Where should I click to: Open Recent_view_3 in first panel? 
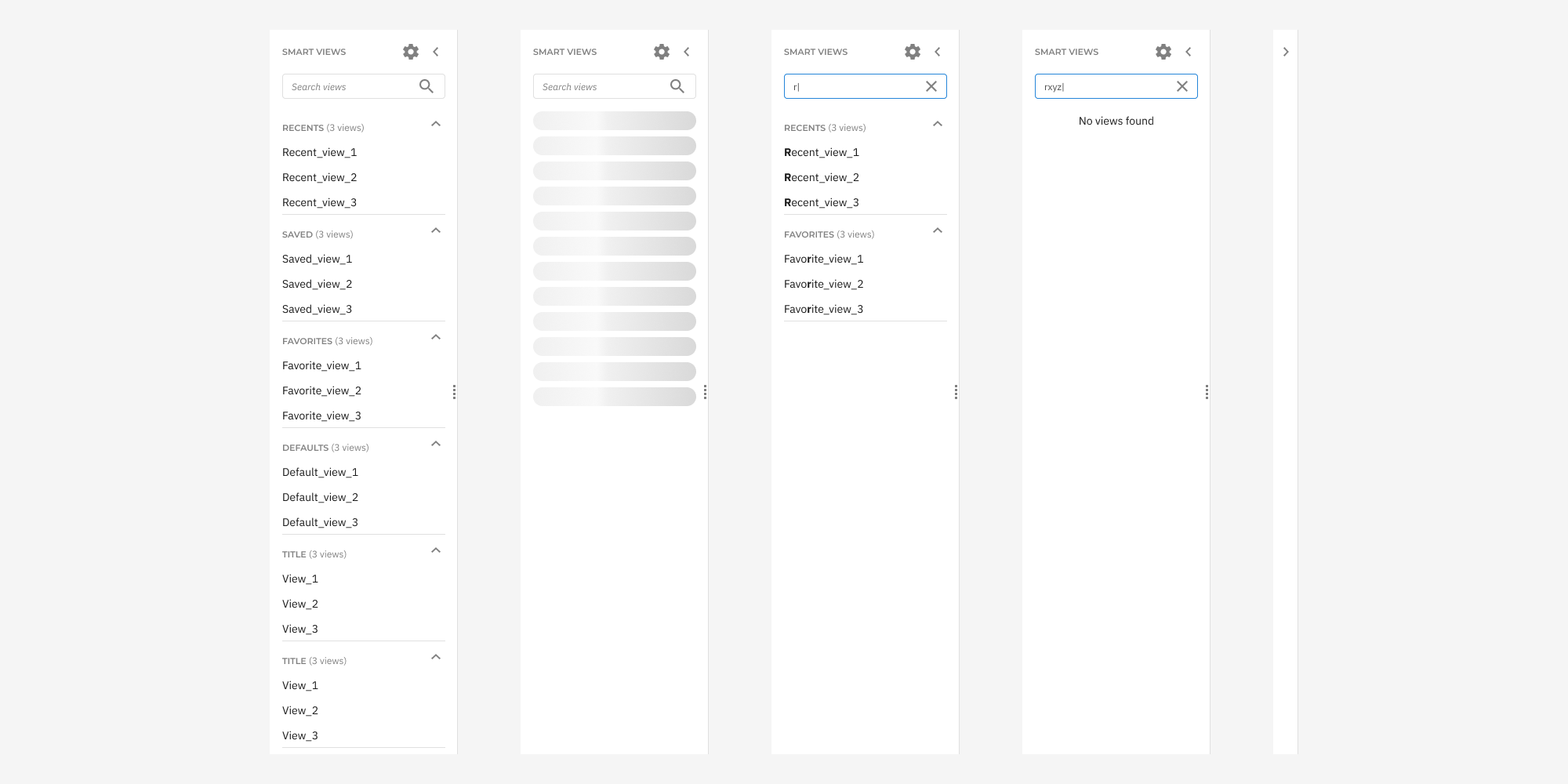[320, 202]
